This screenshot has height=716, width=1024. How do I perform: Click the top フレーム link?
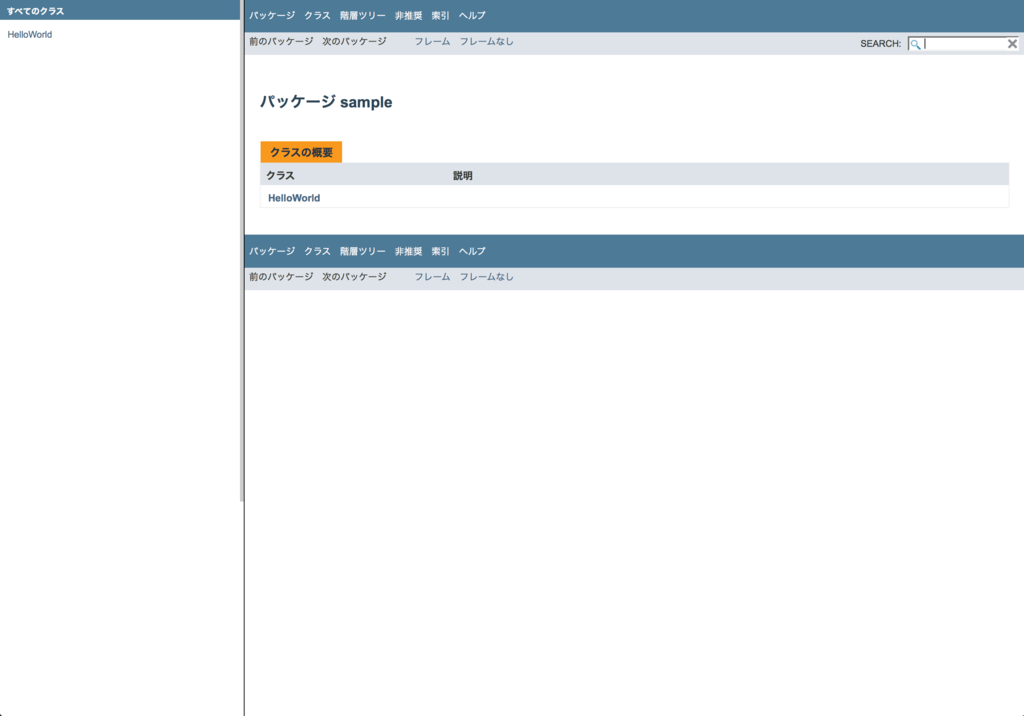pyautogui.click(x=432, y=41)
